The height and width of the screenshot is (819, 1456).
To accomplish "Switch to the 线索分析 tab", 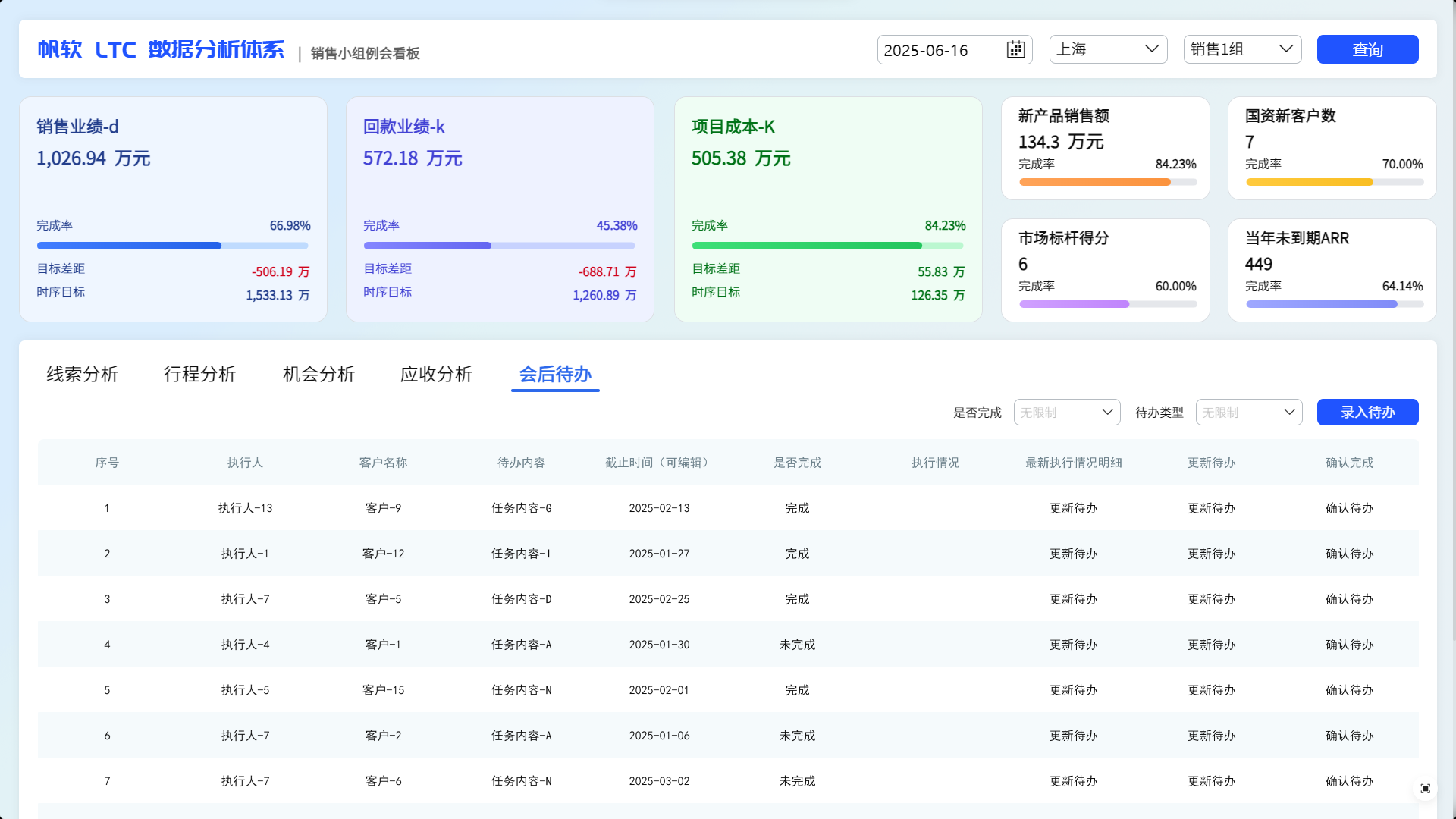I will (x=83, y=375).
